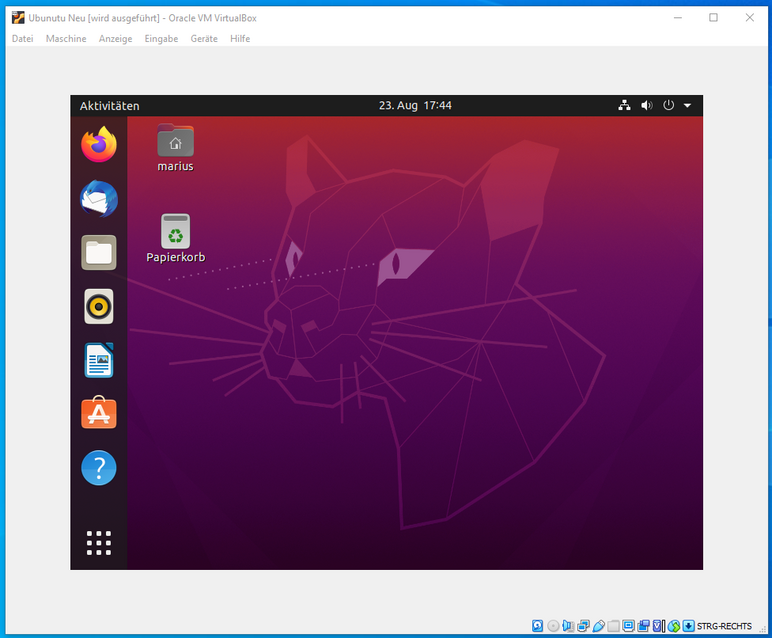
Task: Show all applications grid
Action: [99, 543]
